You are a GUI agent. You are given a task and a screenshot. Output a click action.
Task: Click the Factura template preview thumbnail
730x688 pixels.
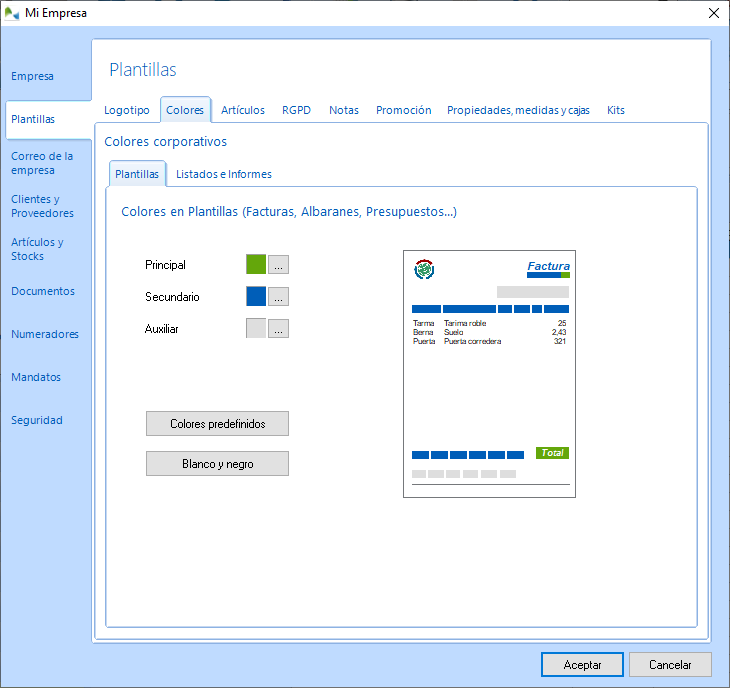point(489,373)
